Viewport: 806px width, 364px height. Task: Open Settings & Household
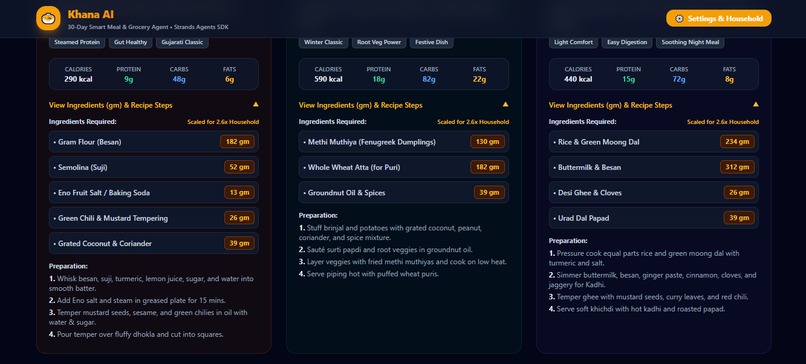point(719,19)
